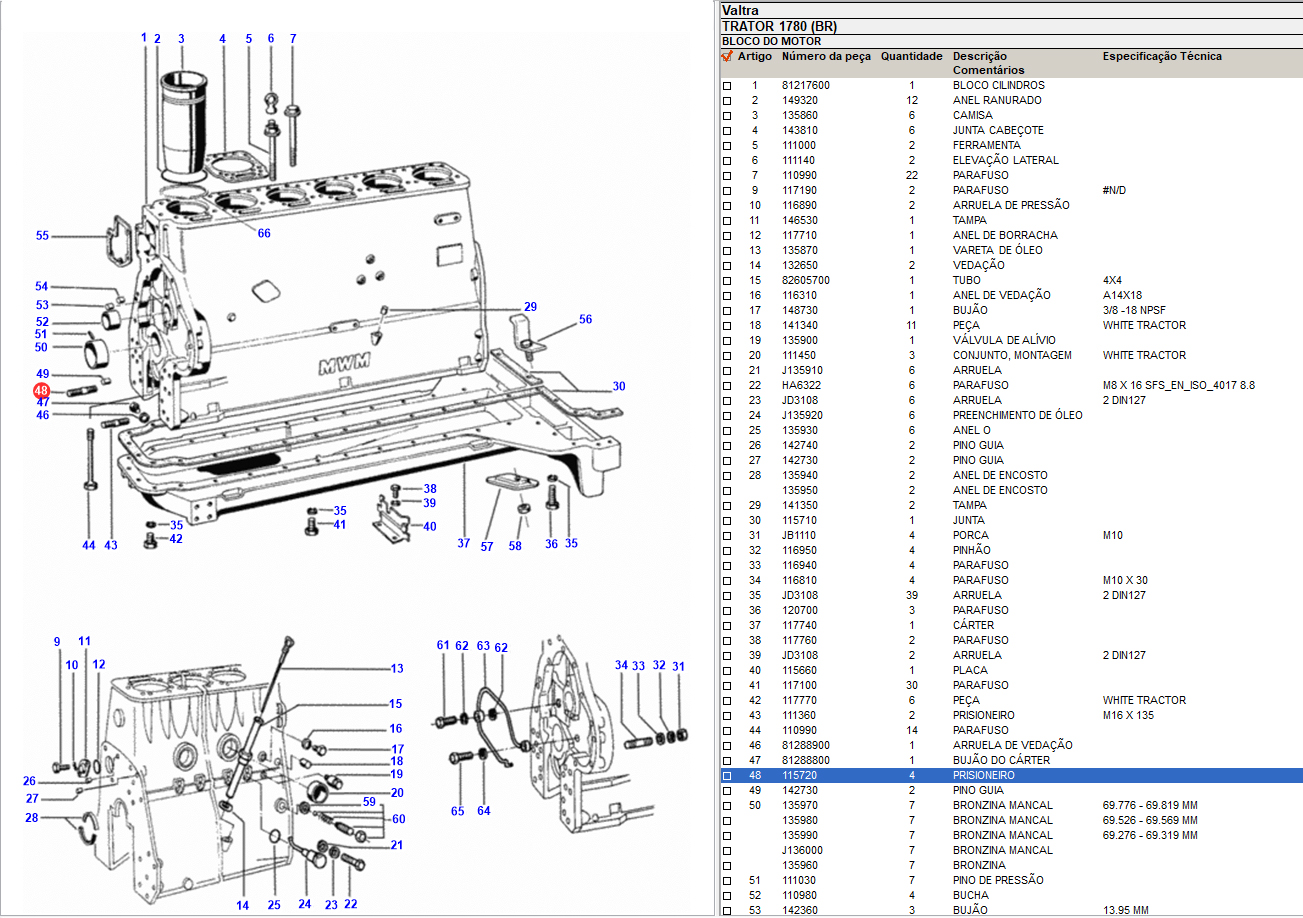Screen dimensions: 1303x918
Task: Click the Quantidade column header
Action: pos(911,57)
